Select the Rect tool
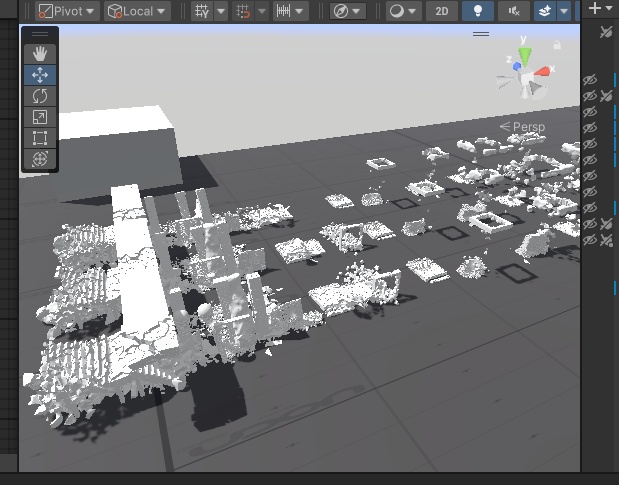 40,138
